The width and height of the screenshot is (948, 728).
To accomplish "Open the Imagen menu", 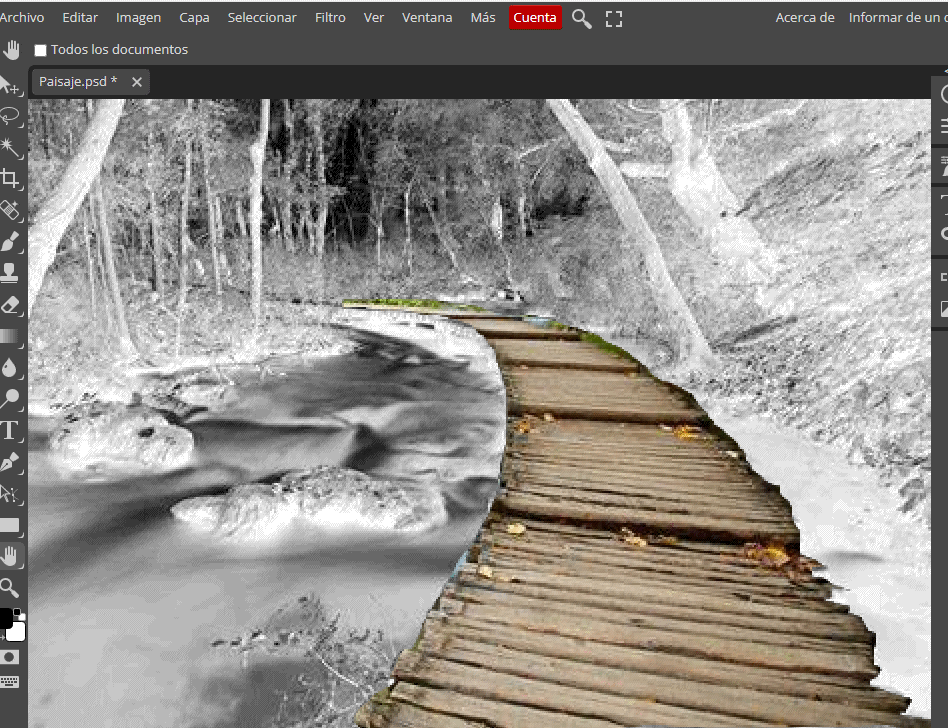I will point(138,17).
